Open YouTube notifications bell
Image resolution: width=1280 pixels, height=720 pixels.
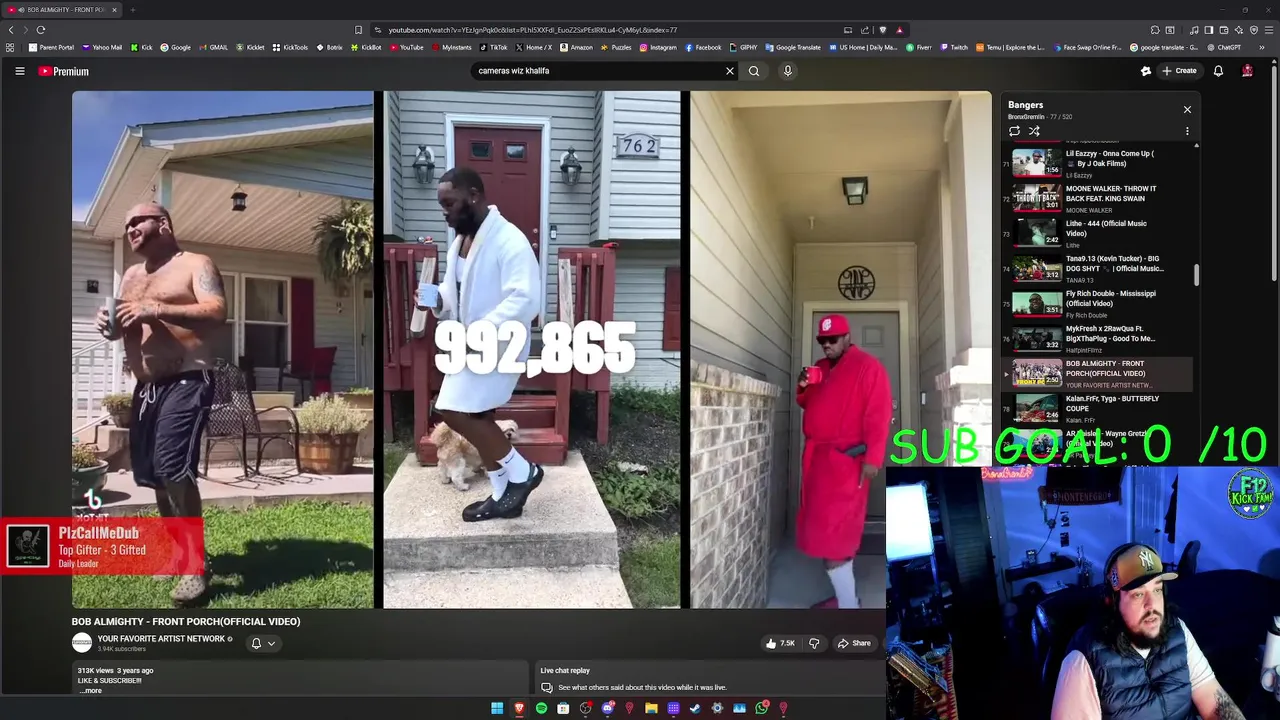(1218, 71)
